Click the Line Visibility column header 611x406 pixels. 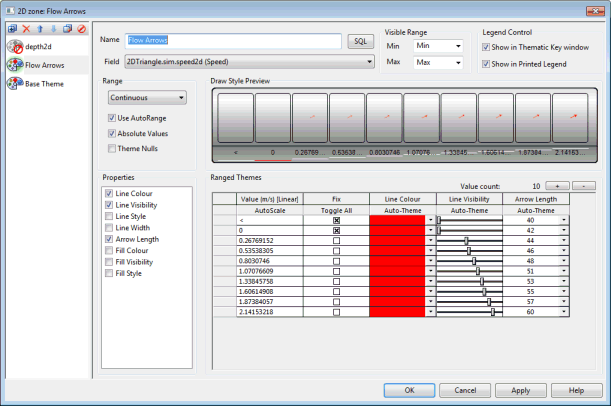pos(469,199)
